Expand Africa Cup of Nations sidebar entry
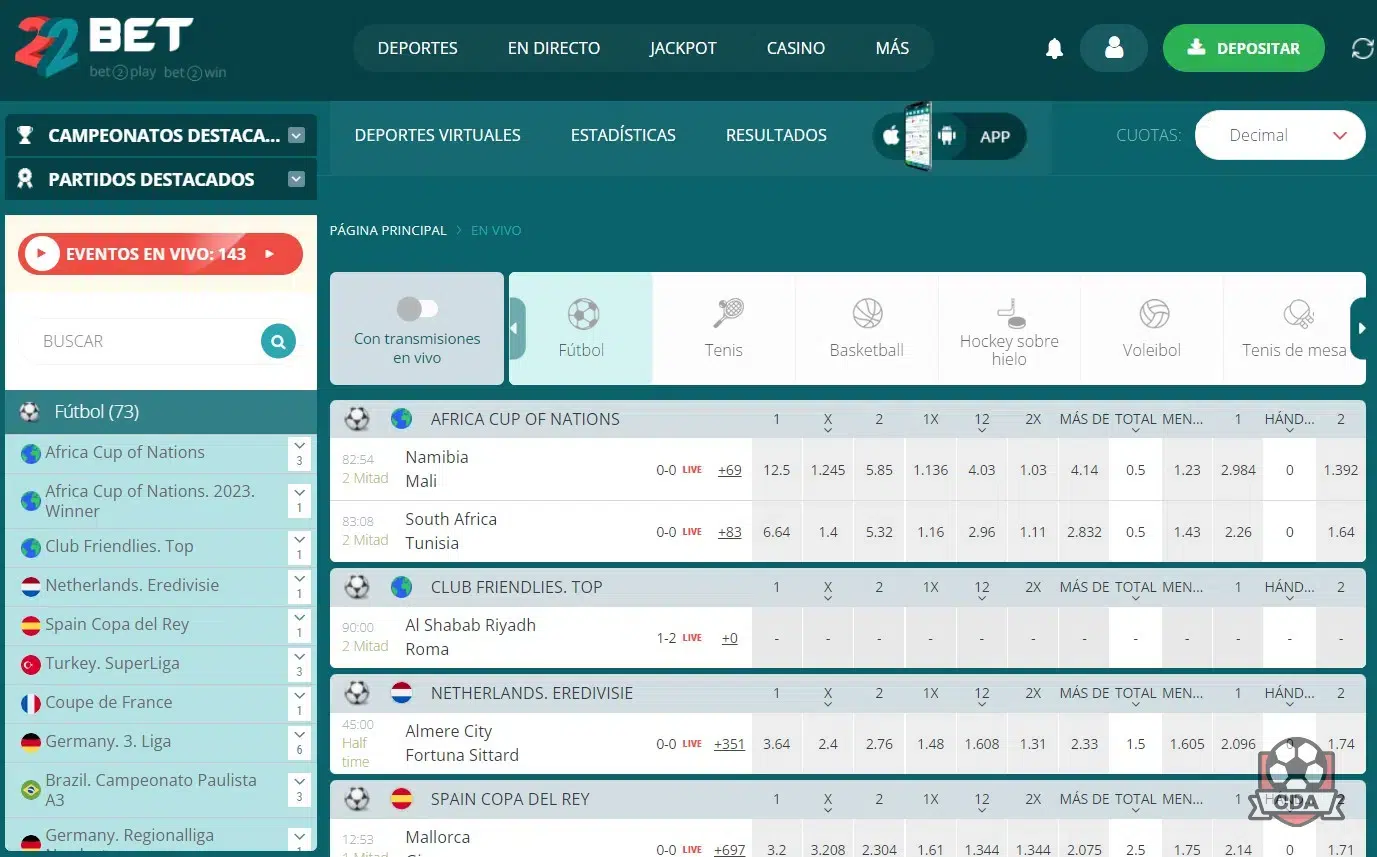1377x857 pixels. point(299,453)
